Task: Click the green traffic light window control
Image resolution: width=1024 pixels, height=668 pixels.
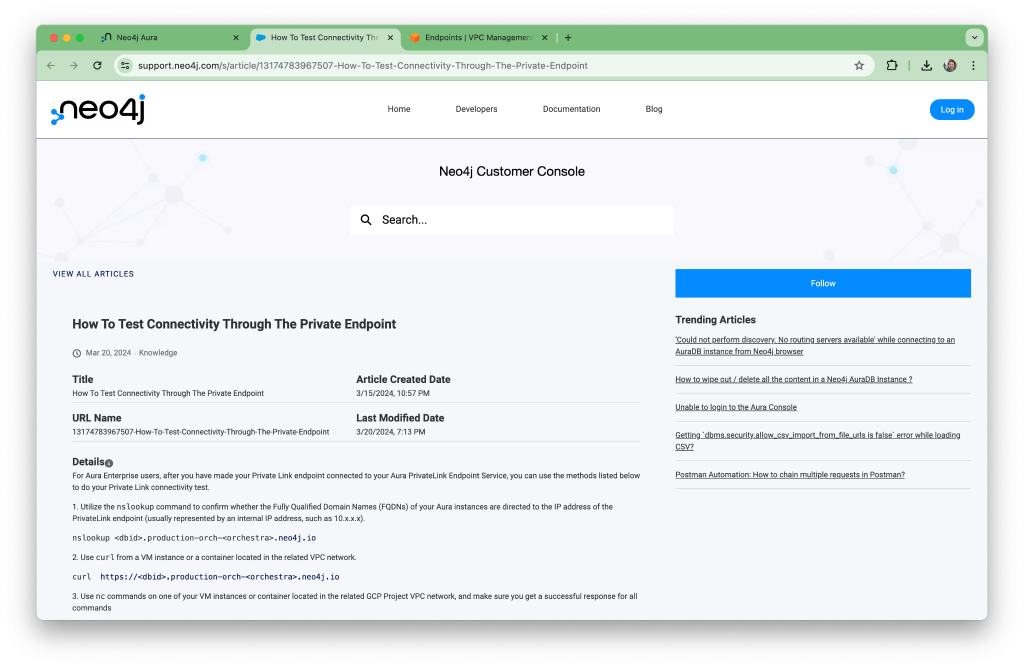Action: point(77,37)
